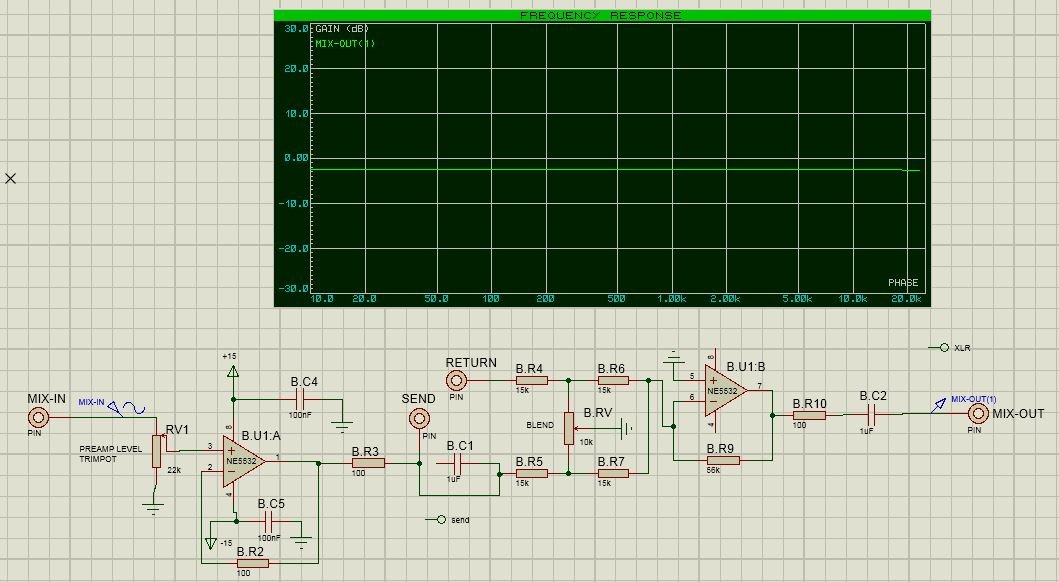Select the RV1 trimpot component

[x=157, y=451]
